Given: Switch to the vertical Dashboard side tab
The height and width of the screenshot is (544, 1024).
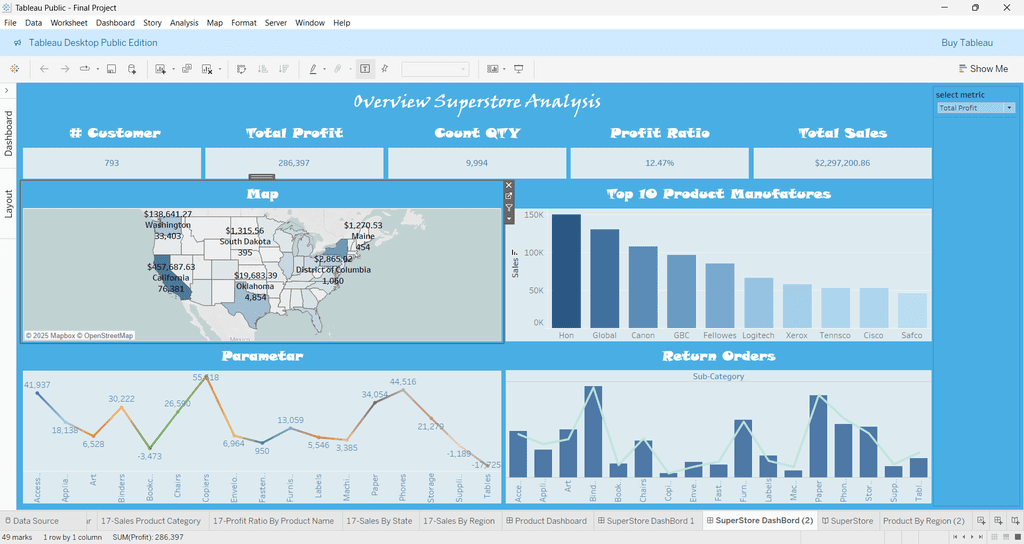Looking at the screenshot, I should (8, 133).
